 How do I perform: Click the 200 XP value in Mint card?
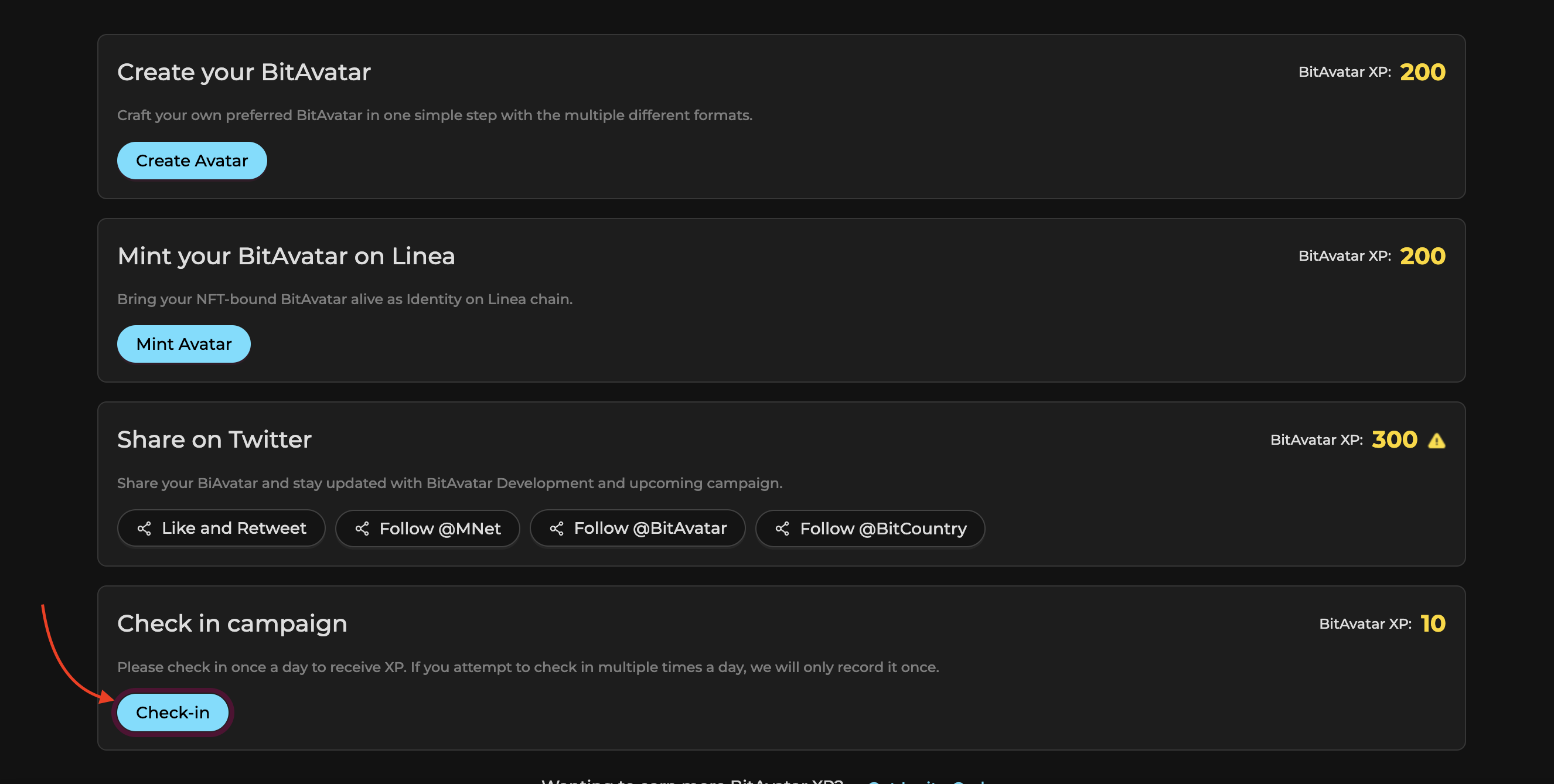tap(1423, 256)
